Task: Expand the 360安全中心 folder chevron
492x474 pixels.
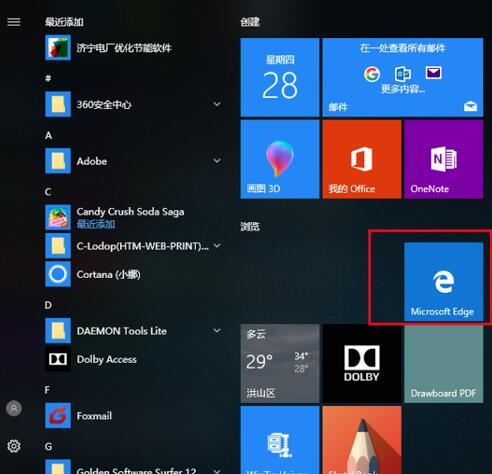Action: pyautogui.click(x=217, y=104)
